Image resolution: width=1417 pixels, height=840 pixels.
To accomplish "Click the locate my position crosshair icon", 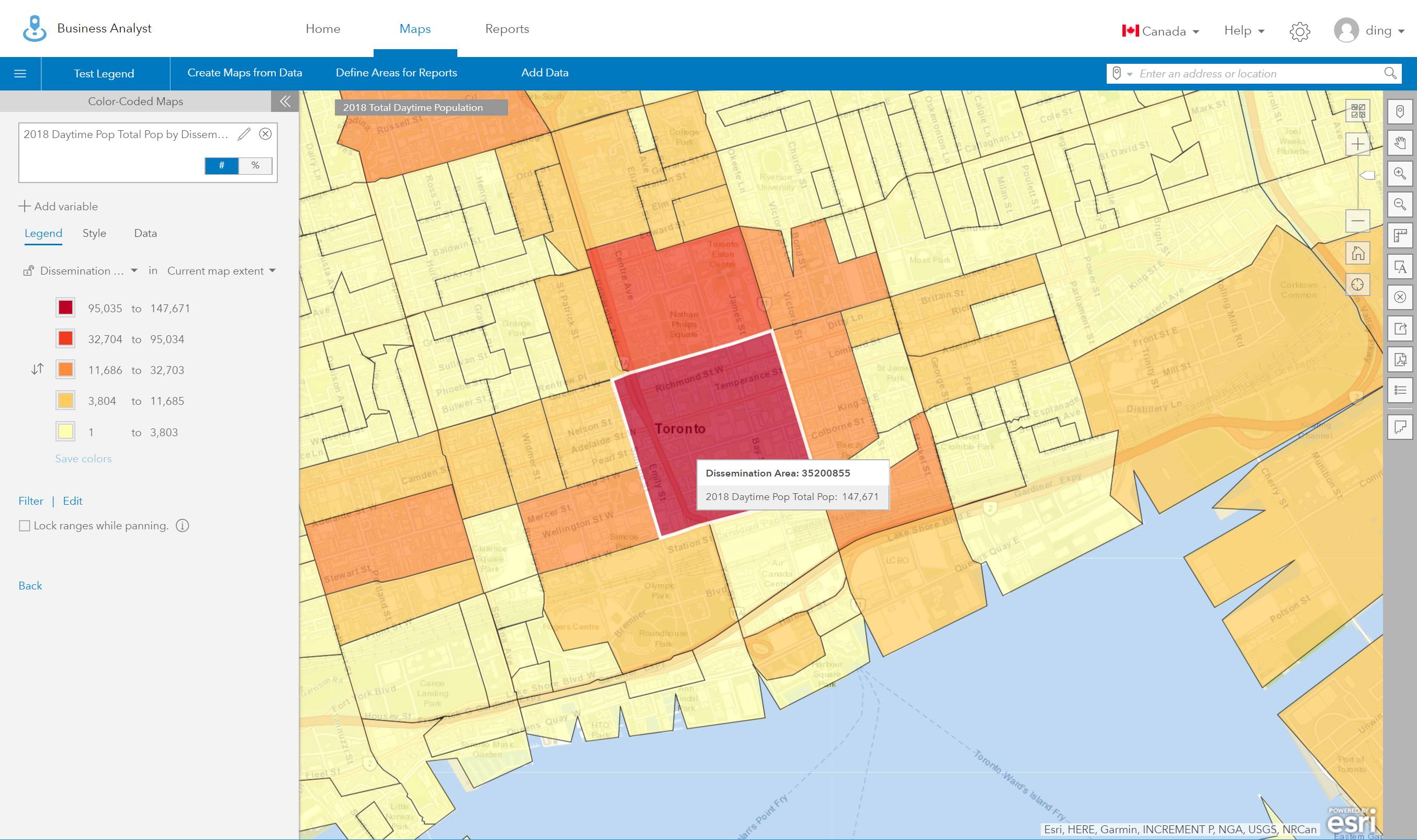I will pyautogui.click(x=1357, y=284).
